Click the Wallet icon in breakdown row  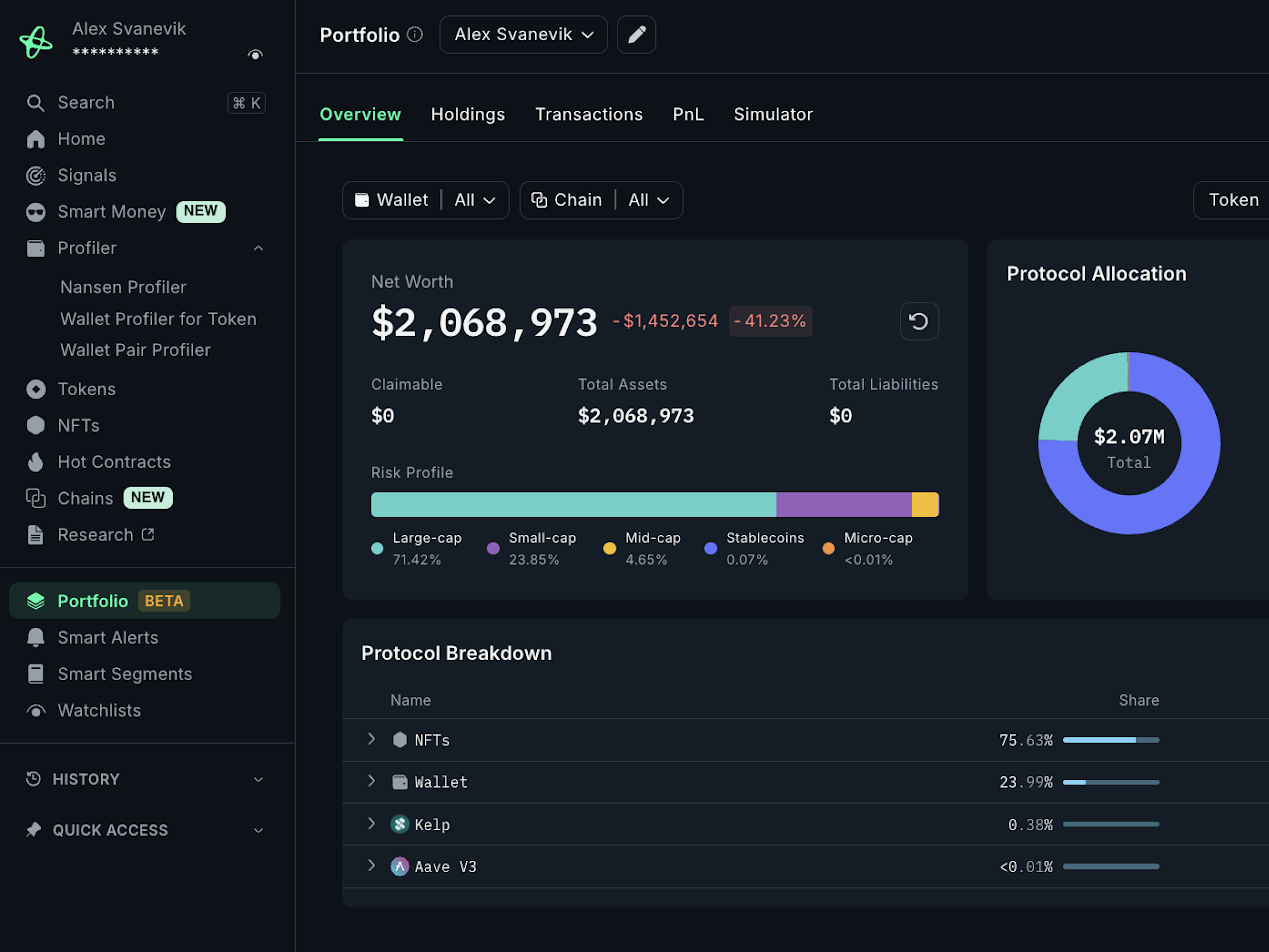[400, 782]
